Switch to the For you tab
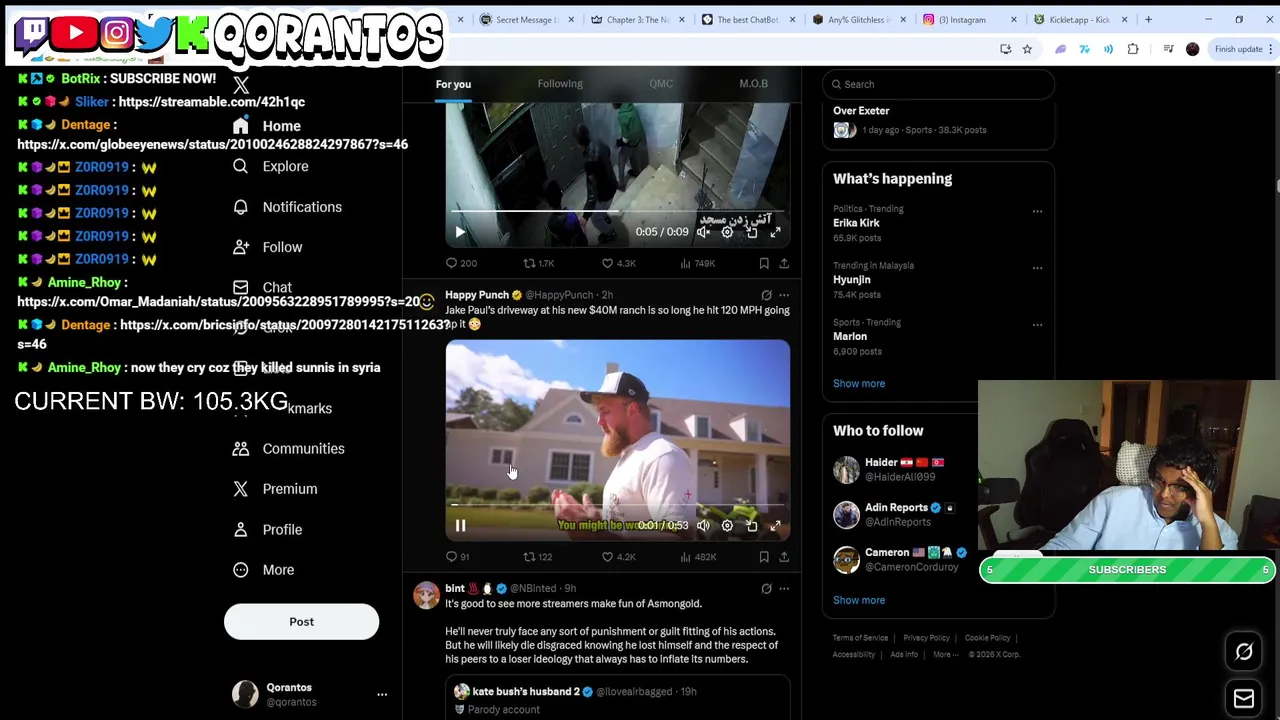 click(453, 84)
